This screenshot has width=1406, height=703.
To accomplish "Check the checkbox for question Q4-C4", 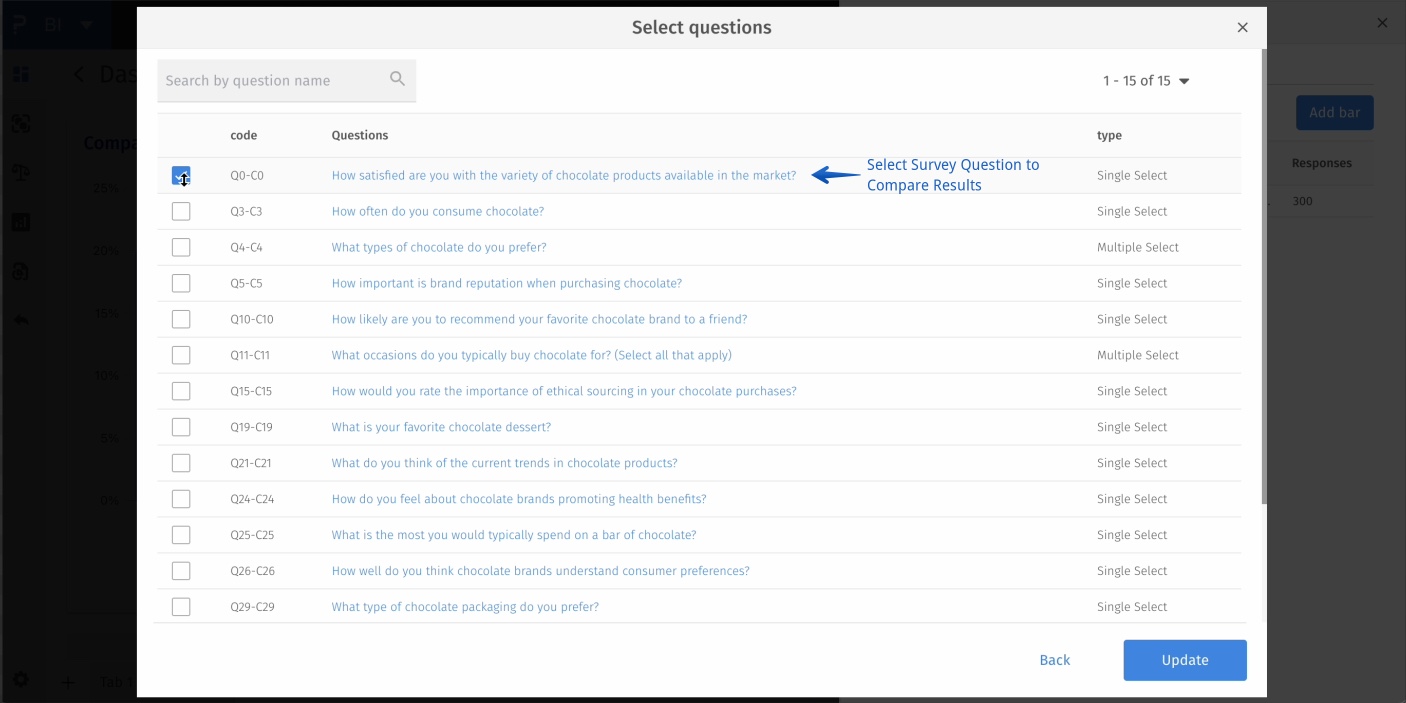I will 181,247.
